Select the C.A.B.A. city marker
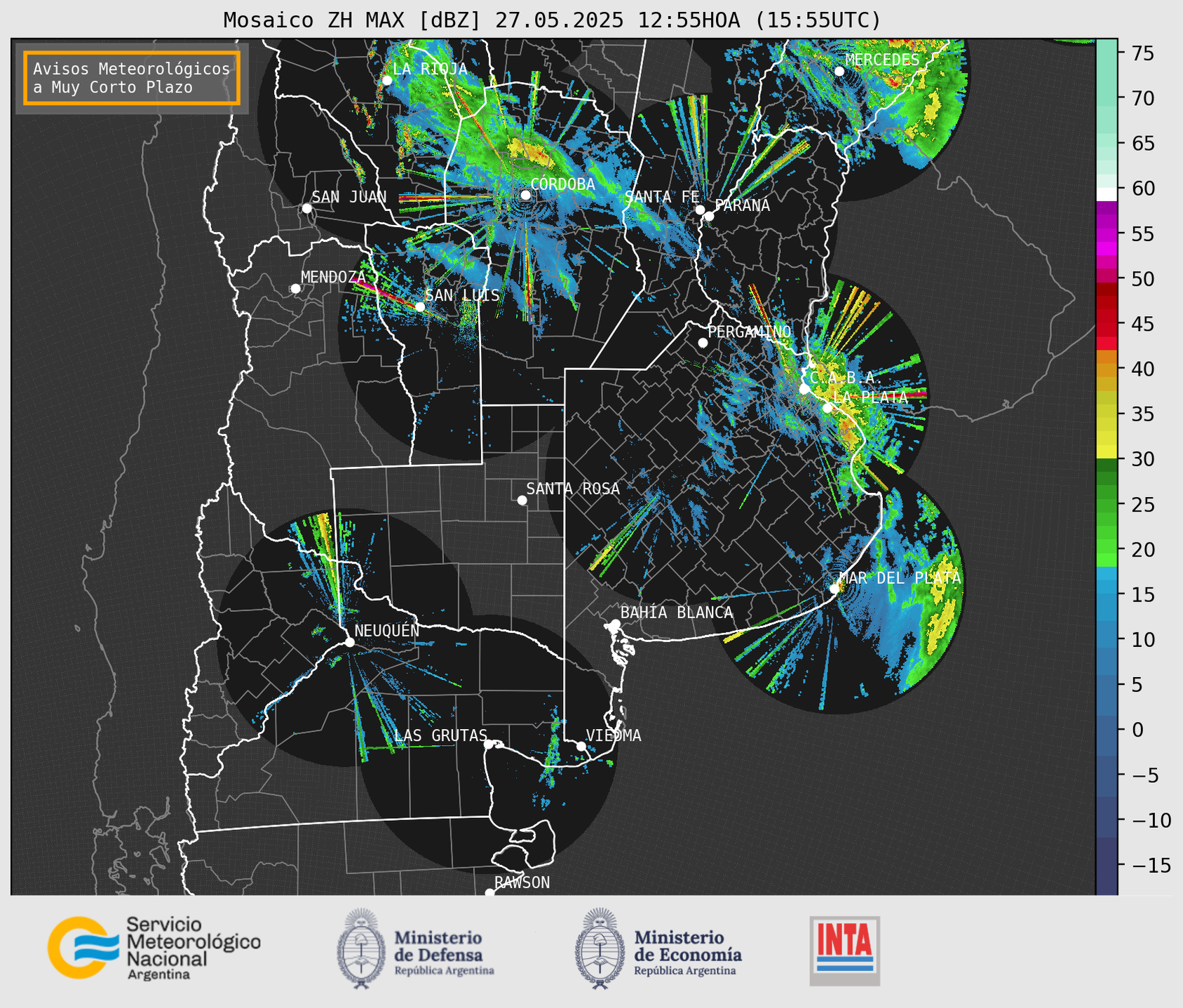1183x1008 pixels. 804,389
